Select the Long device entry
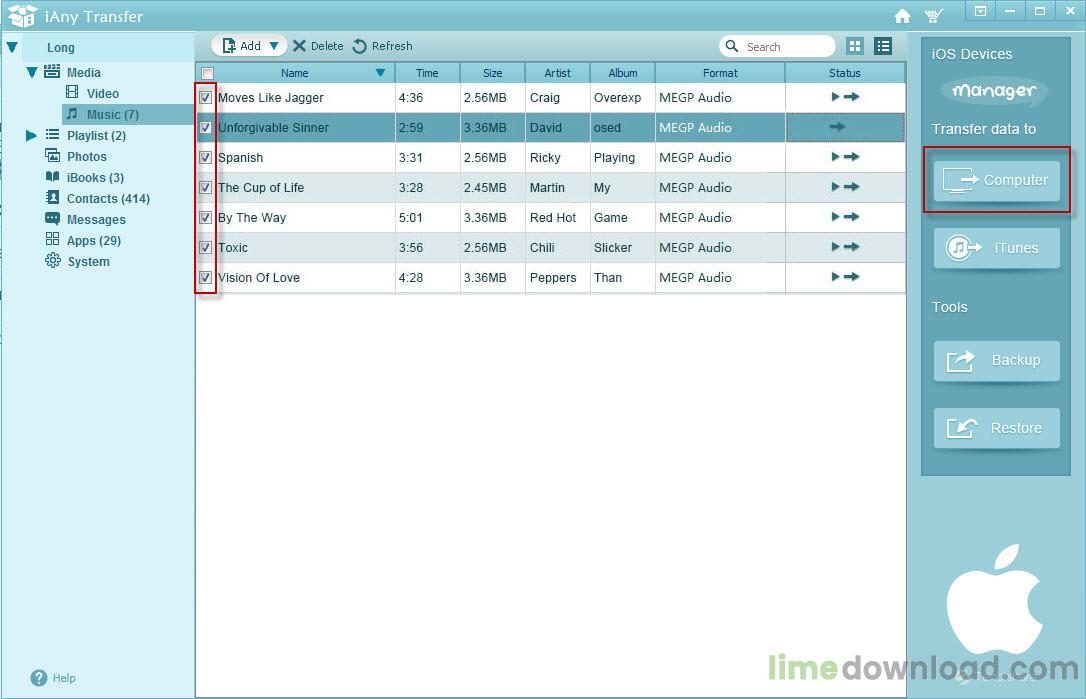Image resolution: width=1086 pixels, height=699 pixels. coord(60,47)
